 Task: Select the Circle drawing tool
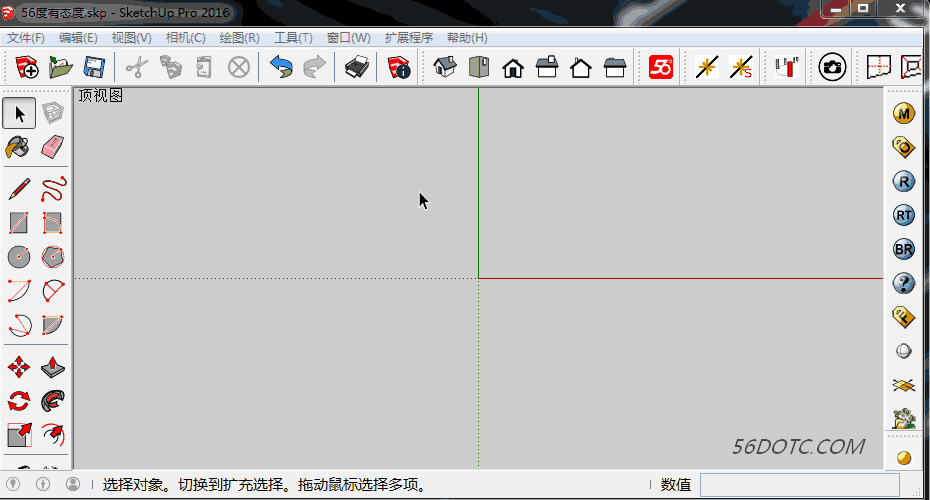point(19,257)
